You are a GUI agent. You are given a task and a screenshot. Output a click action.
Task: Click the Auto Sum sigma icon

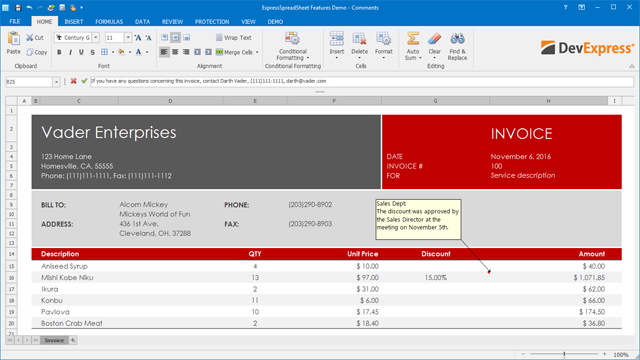pos(413,39)
